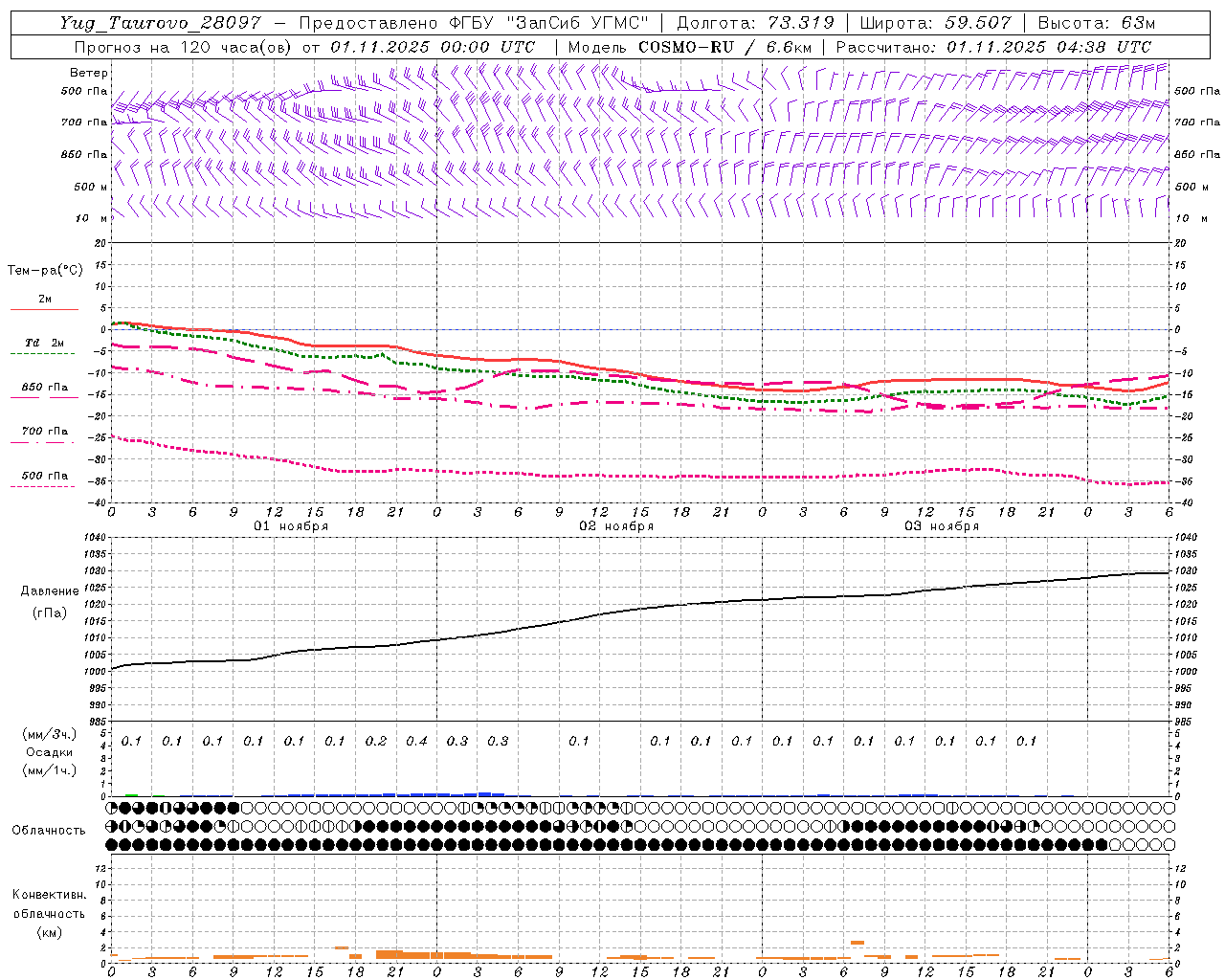The height and width of the screenshot is (980, 1225).
Task: Click the '02 ноября' date label
Action: [616, 526]
